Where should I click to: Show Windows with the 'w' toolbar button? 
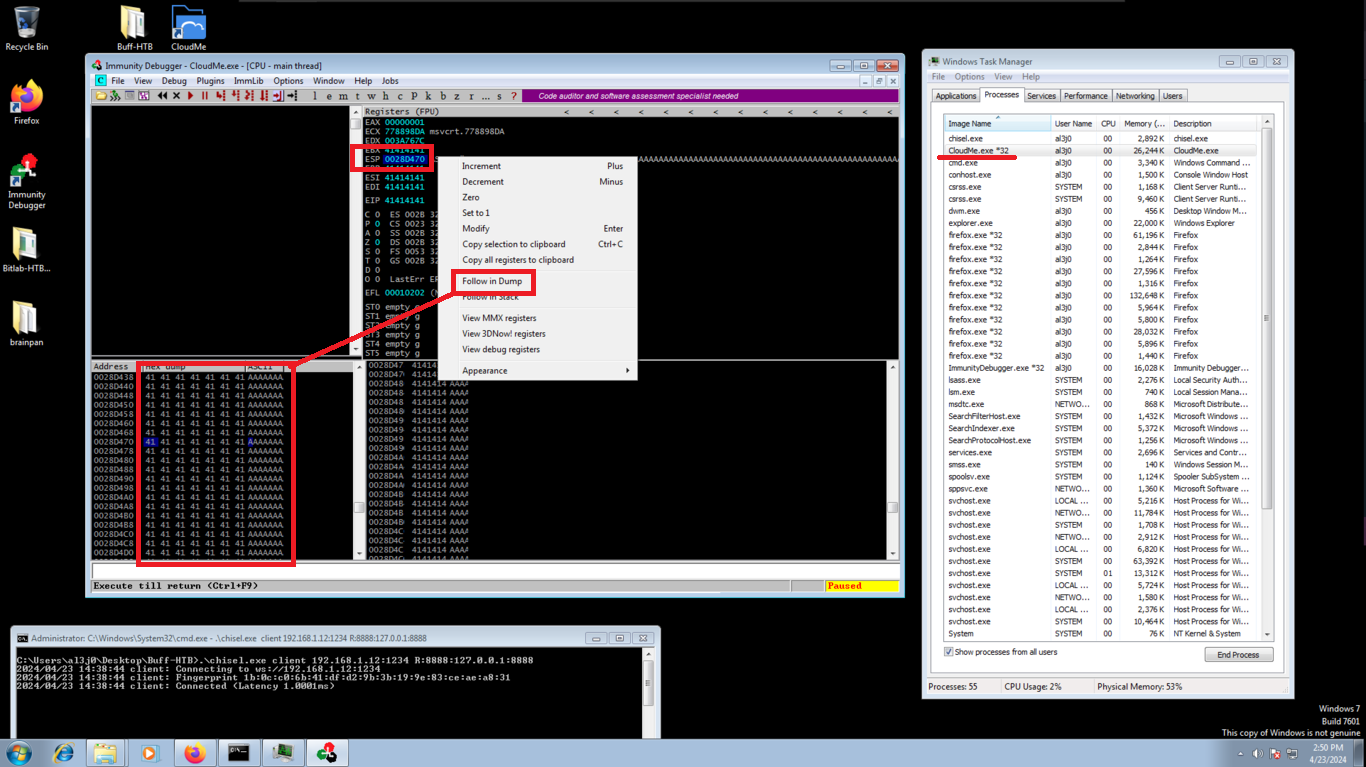(371, 96)
